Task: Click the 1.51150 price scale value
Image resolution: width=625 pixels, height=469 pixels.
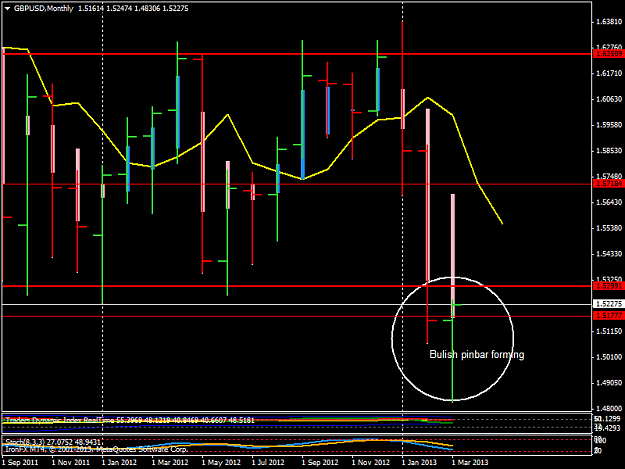Action: pos(609,332)
